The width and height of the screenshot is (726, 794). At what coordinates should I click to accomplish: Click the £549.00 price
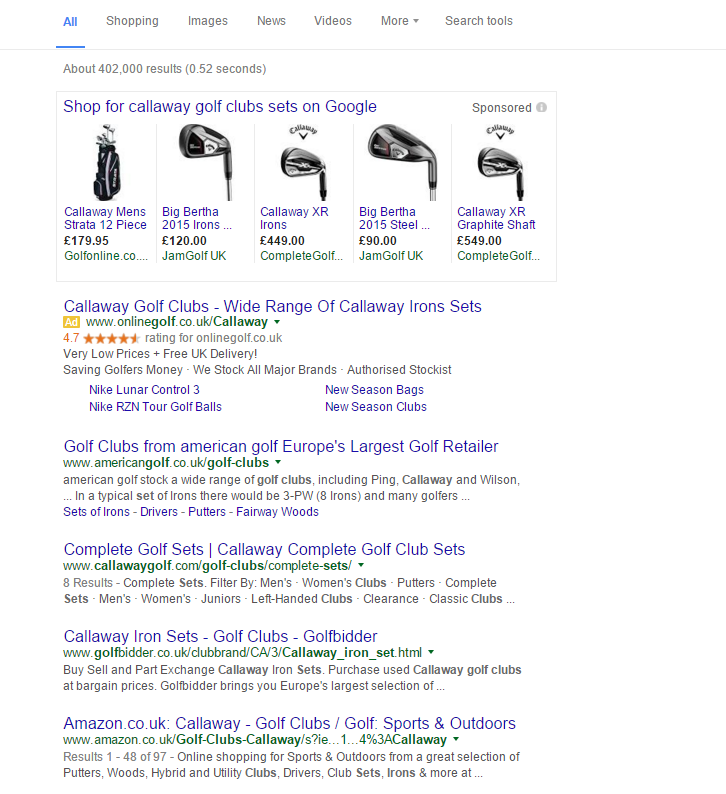[x=479, y=241]
